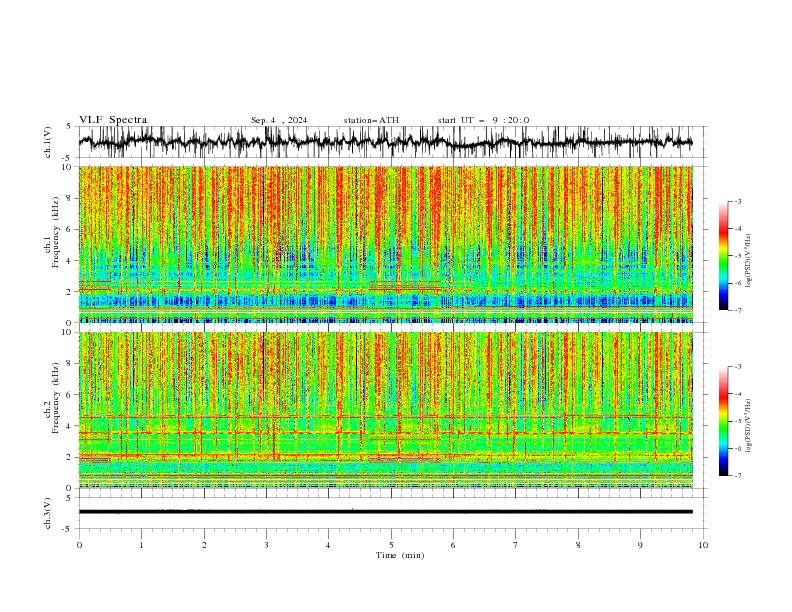Viewport: 792px width, 612px height.
Task: Click ch.2 frequency axis tick "8"
Action: tap(70, 364)
